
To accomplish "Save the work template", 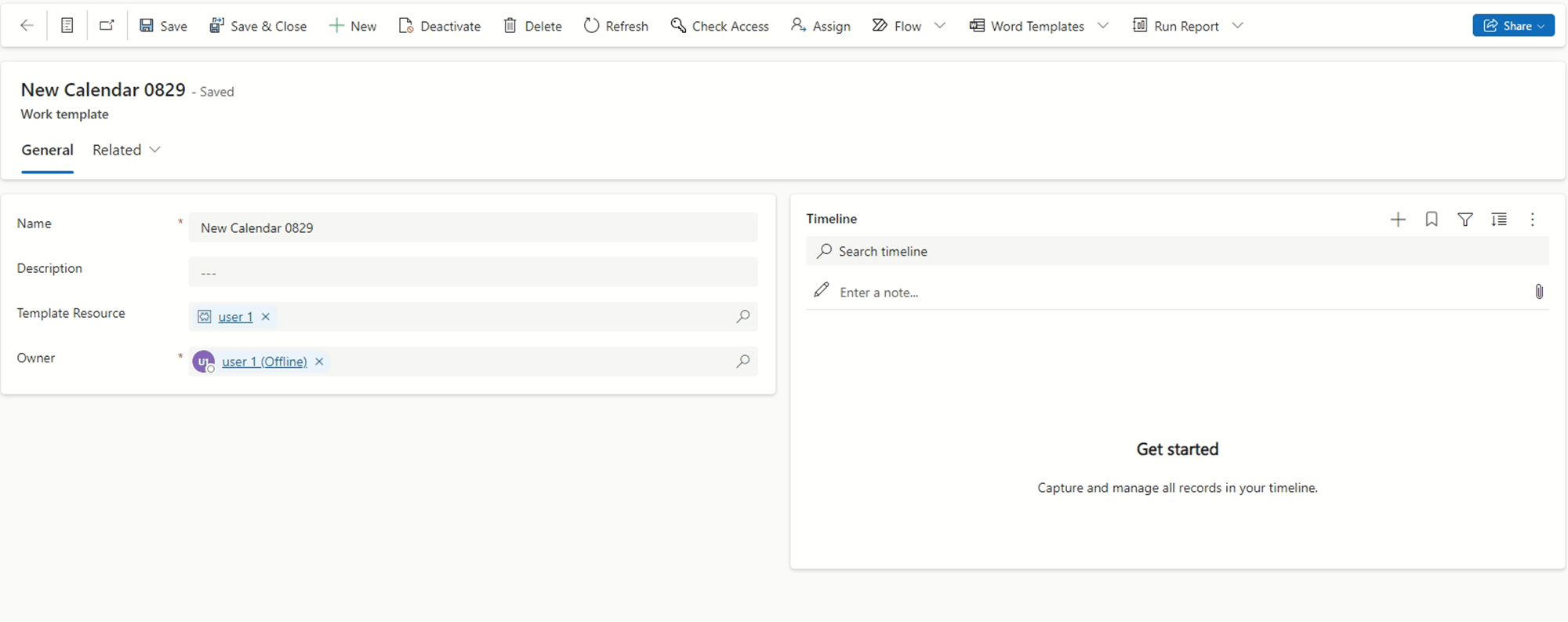I will click(163, 26).
